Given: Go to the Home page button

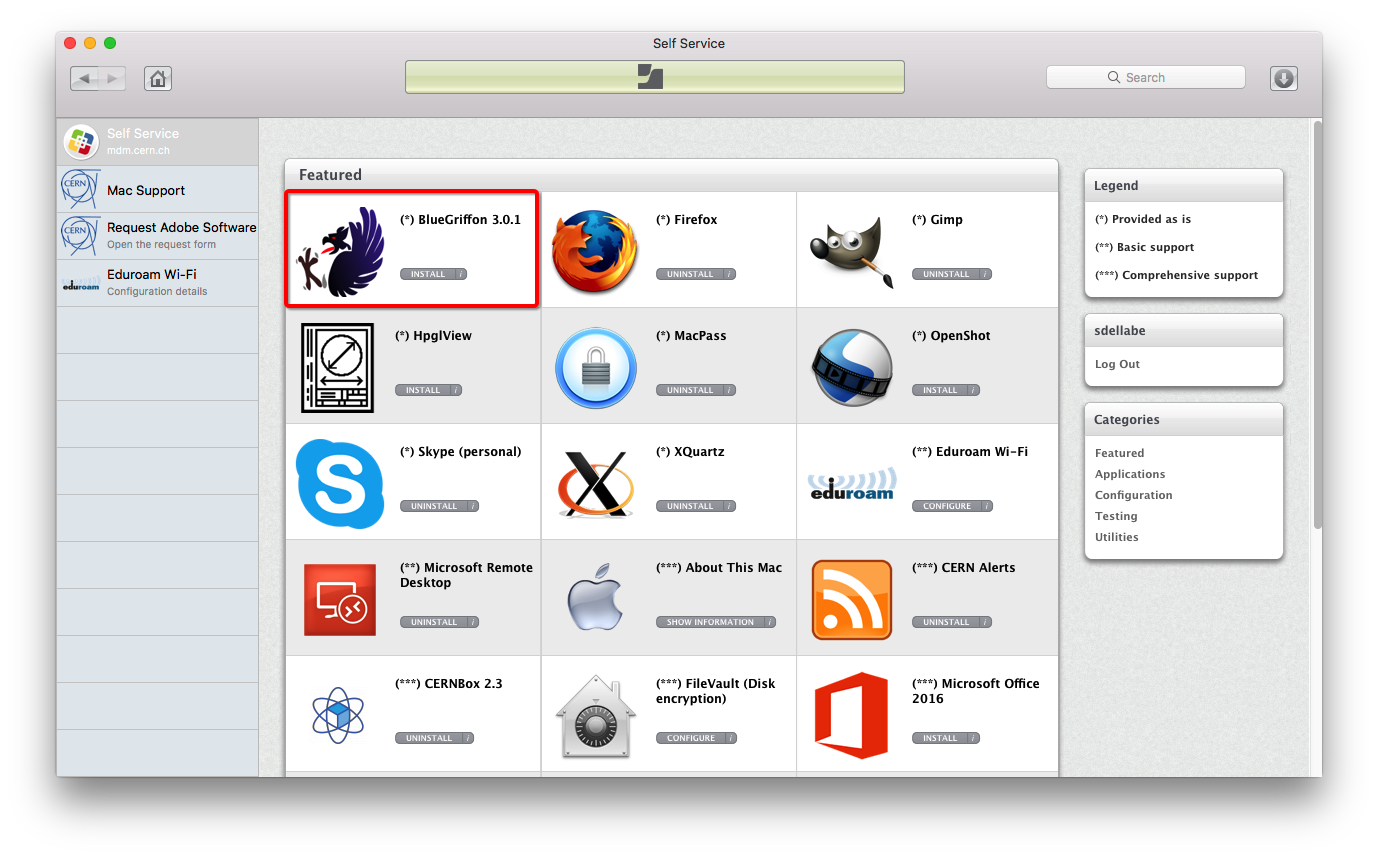Looking at the screenshot, I should [158, 78].
